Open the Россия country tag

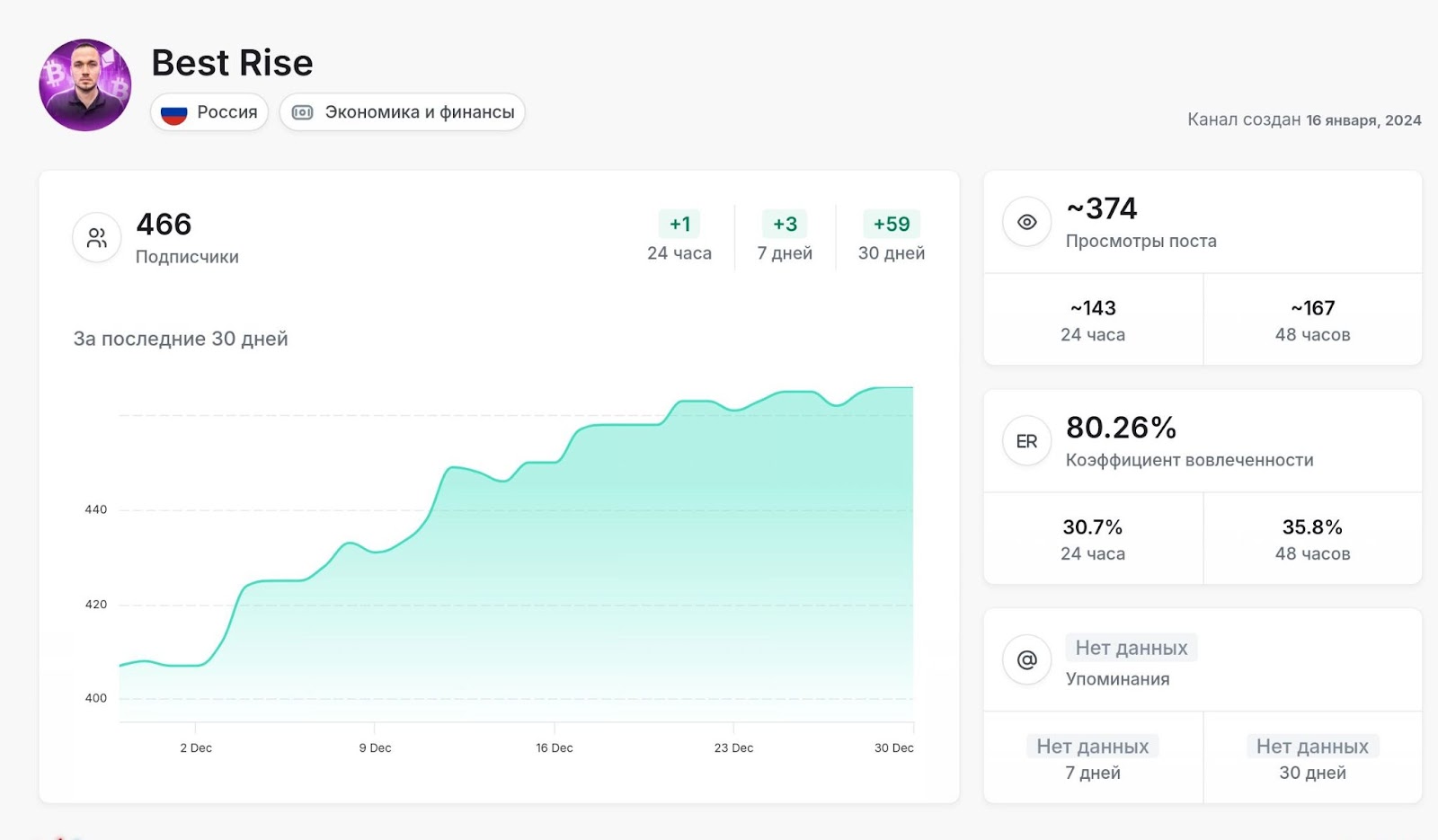click(209, 112)
